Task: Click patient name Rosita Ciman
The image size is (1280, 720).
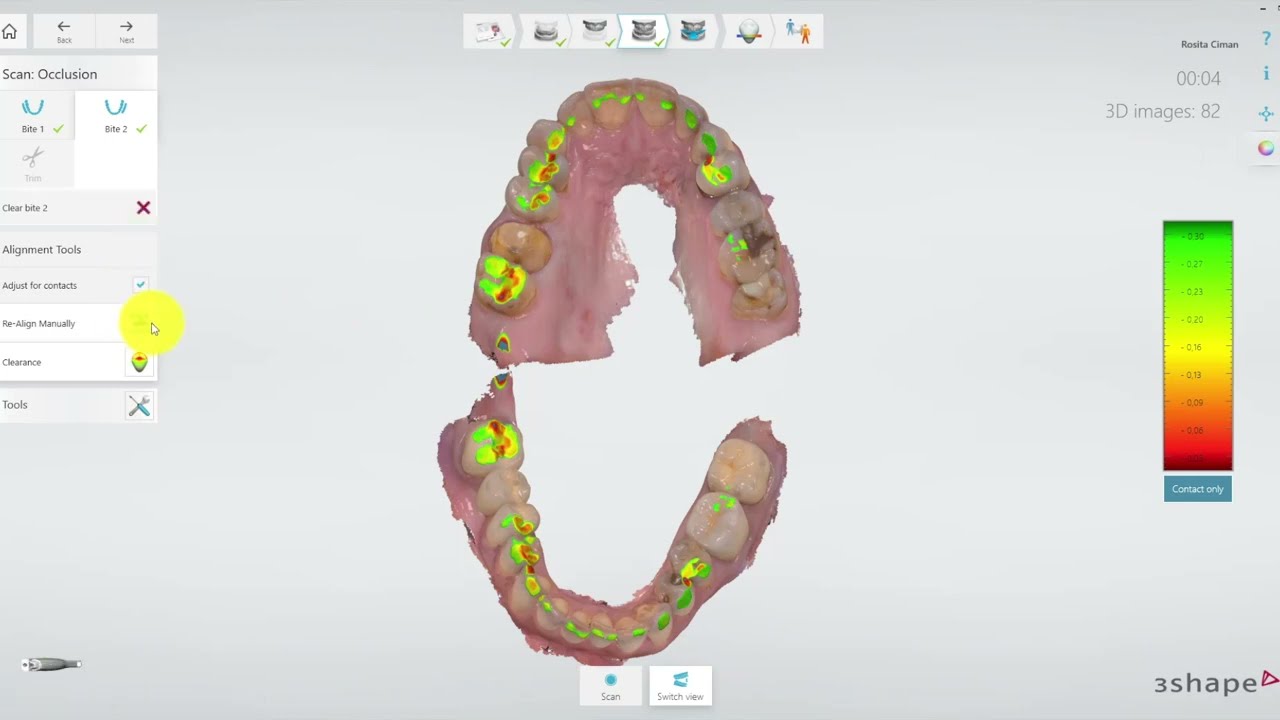Action: pos(1209,44)
